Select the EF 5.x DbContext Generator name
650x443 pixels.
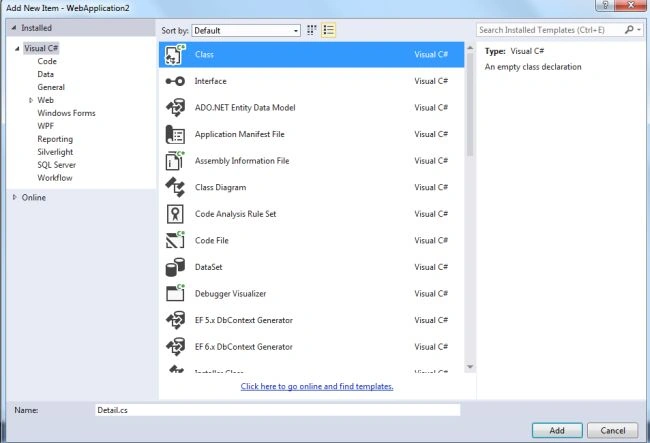pos(244,320)
